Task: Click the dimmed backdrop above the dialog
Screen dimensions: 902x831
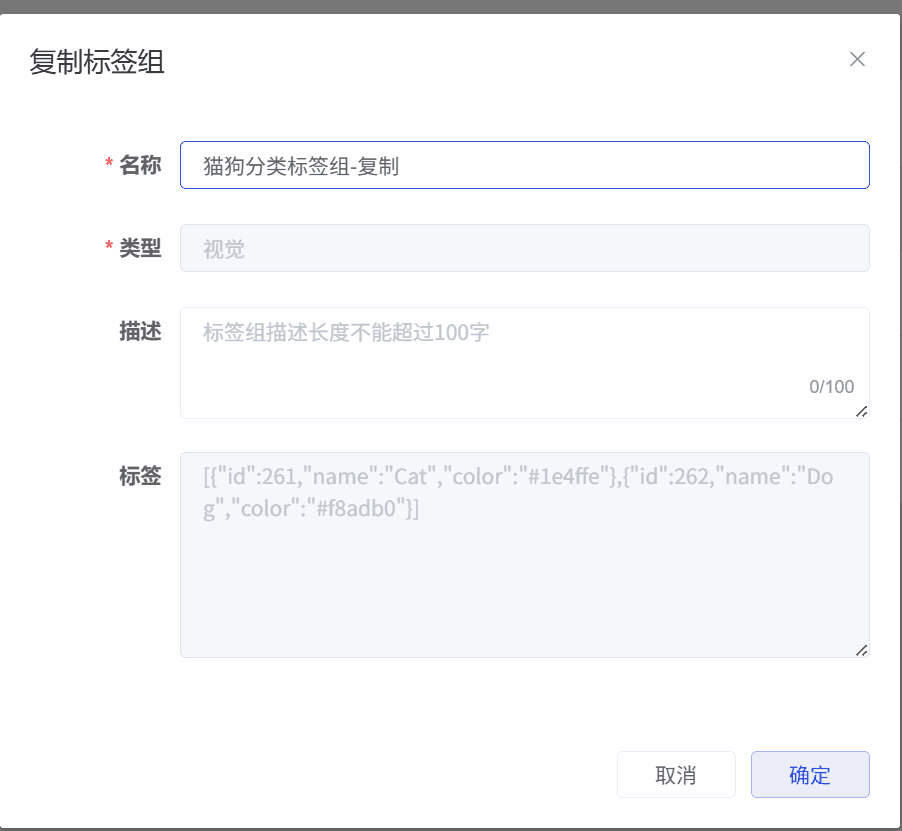Action: click(x=450, y=6)
